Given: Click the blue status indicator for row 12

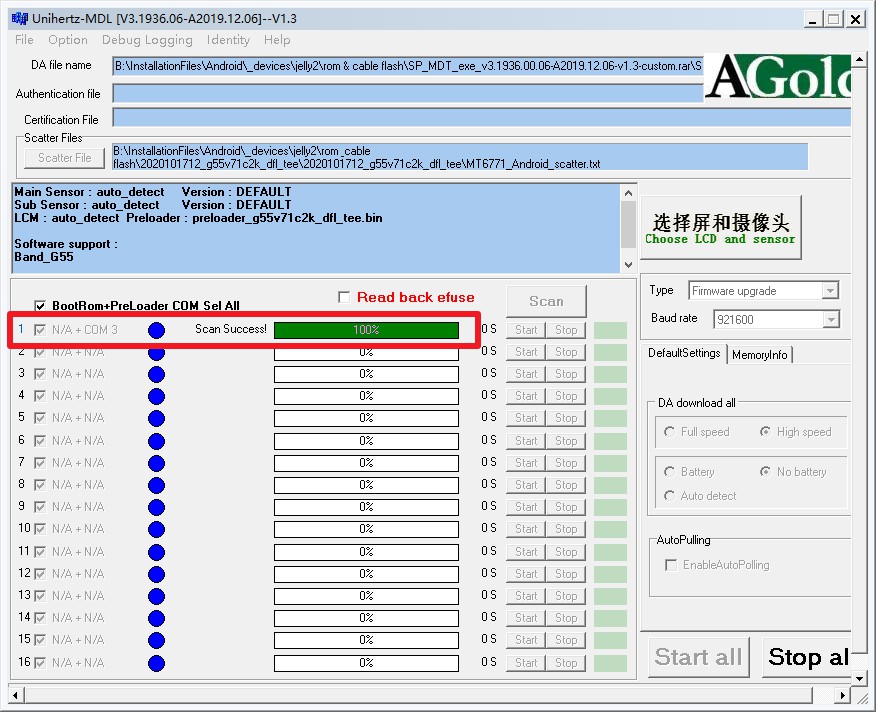Looking at the screenshot, I should 156,574.
